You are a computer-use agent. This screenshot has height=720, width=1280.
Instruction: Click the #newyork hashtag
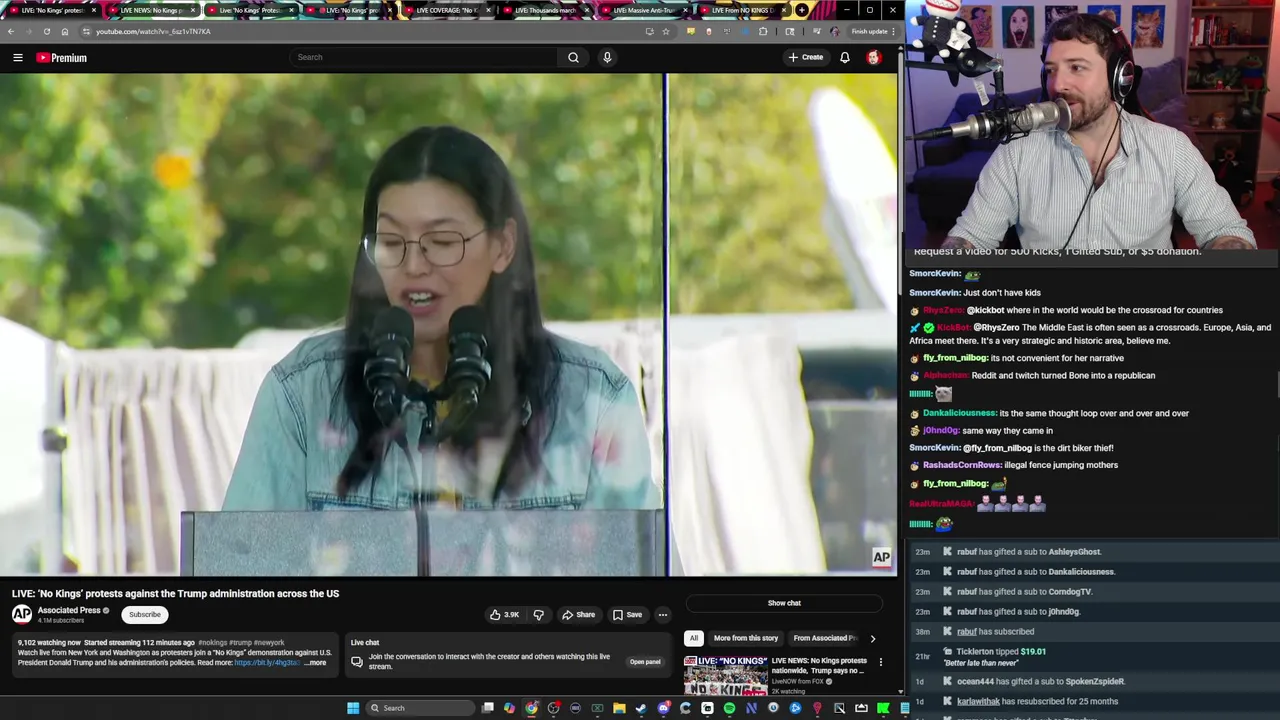269,643
